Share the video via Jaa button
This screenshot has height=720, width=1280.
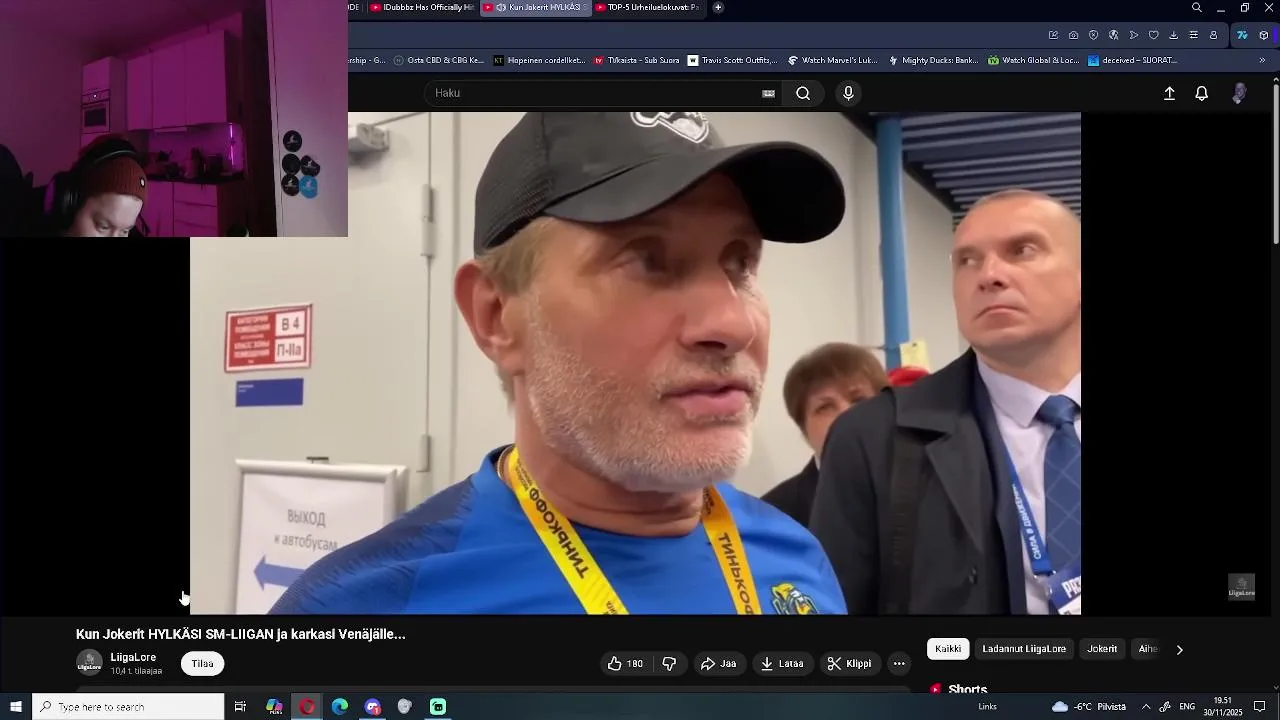tap(718, 663)
